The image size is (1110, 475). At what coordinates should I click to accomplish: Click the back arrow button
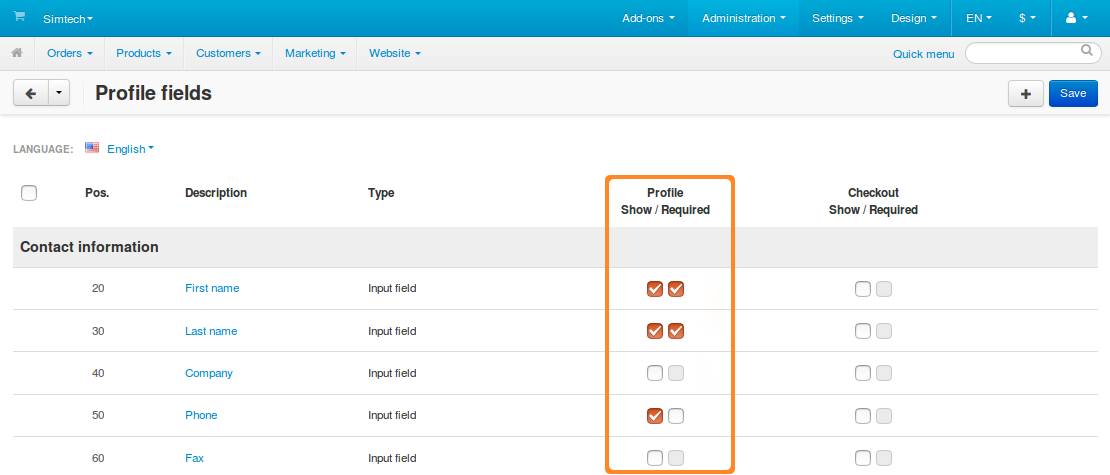tap(30, 93)
